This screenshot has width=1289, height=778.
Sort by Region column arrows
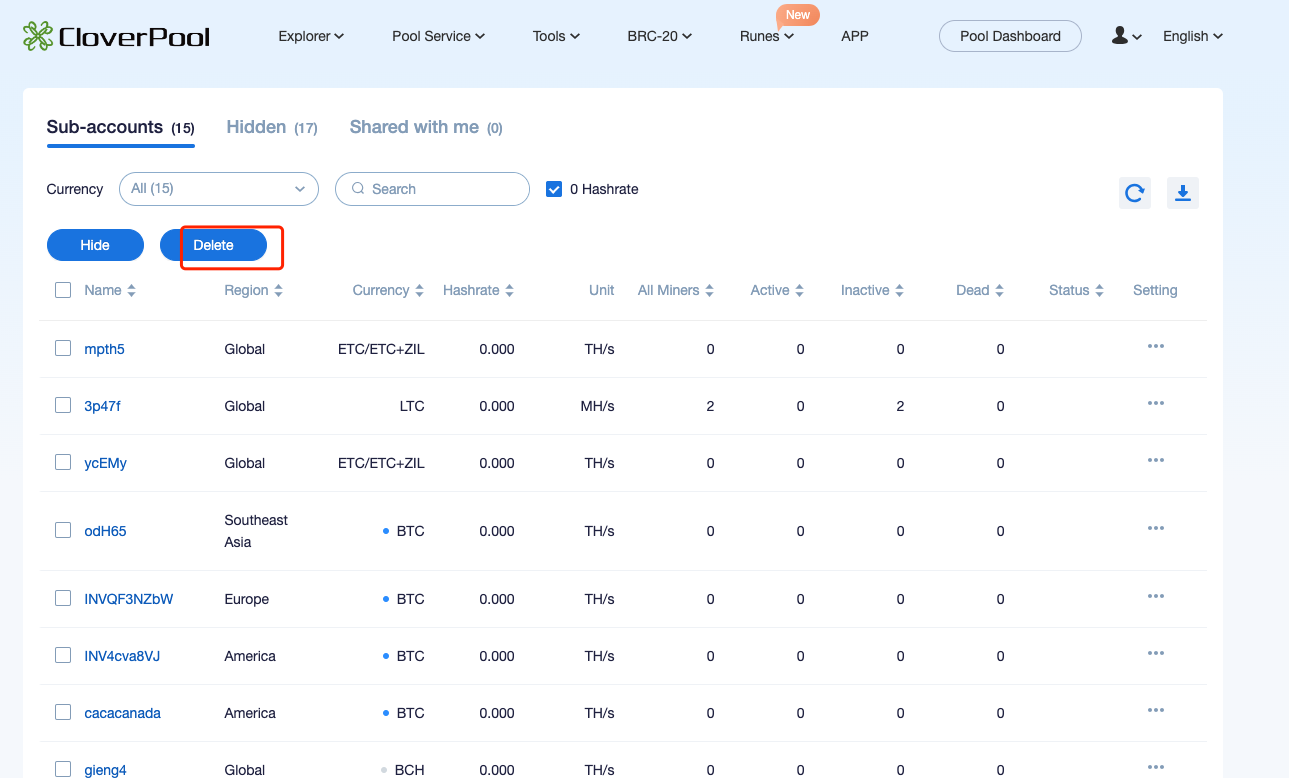tap(278, 290)
